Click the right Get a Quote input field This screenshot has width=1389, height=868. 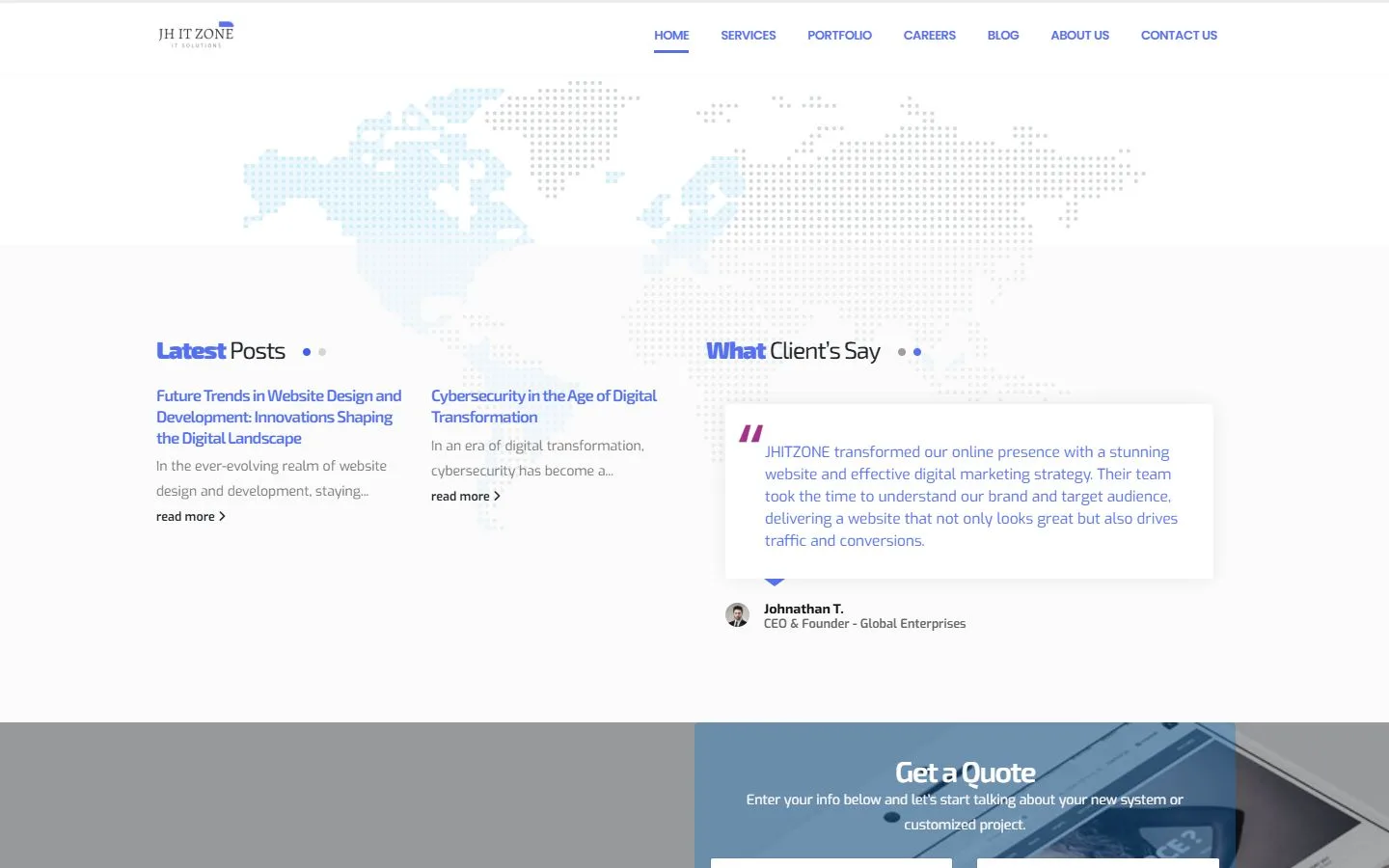1098,863
